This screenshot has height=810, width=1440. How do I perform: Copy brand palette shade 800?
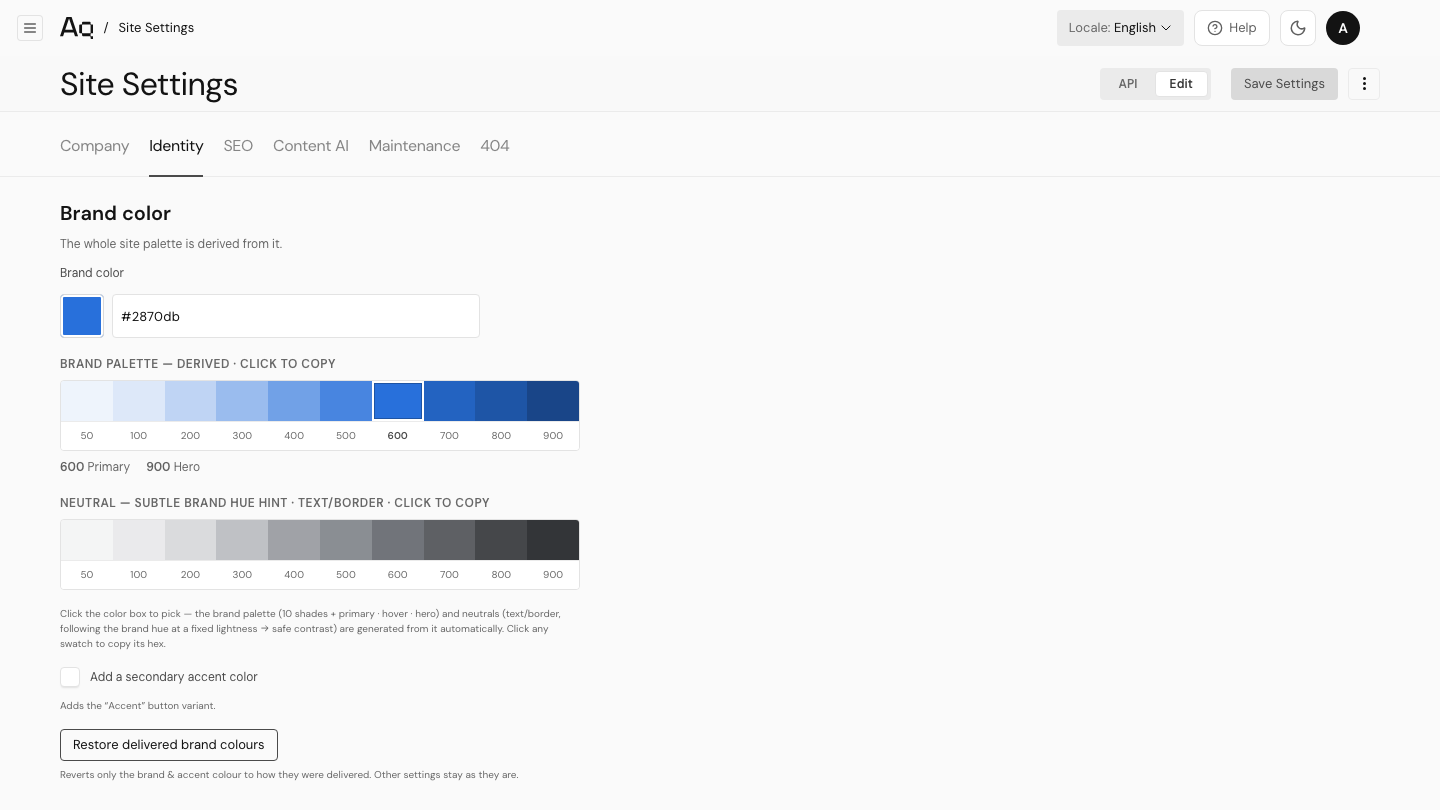click(x=501, y=401)
